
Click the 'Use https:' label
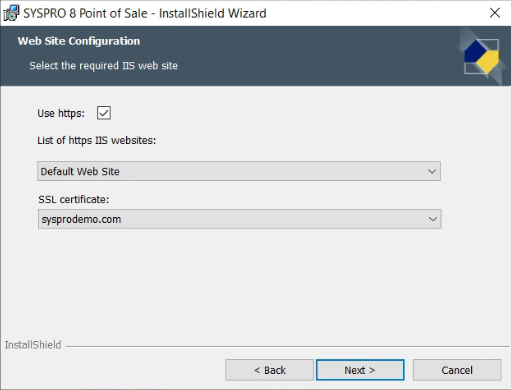61,113
